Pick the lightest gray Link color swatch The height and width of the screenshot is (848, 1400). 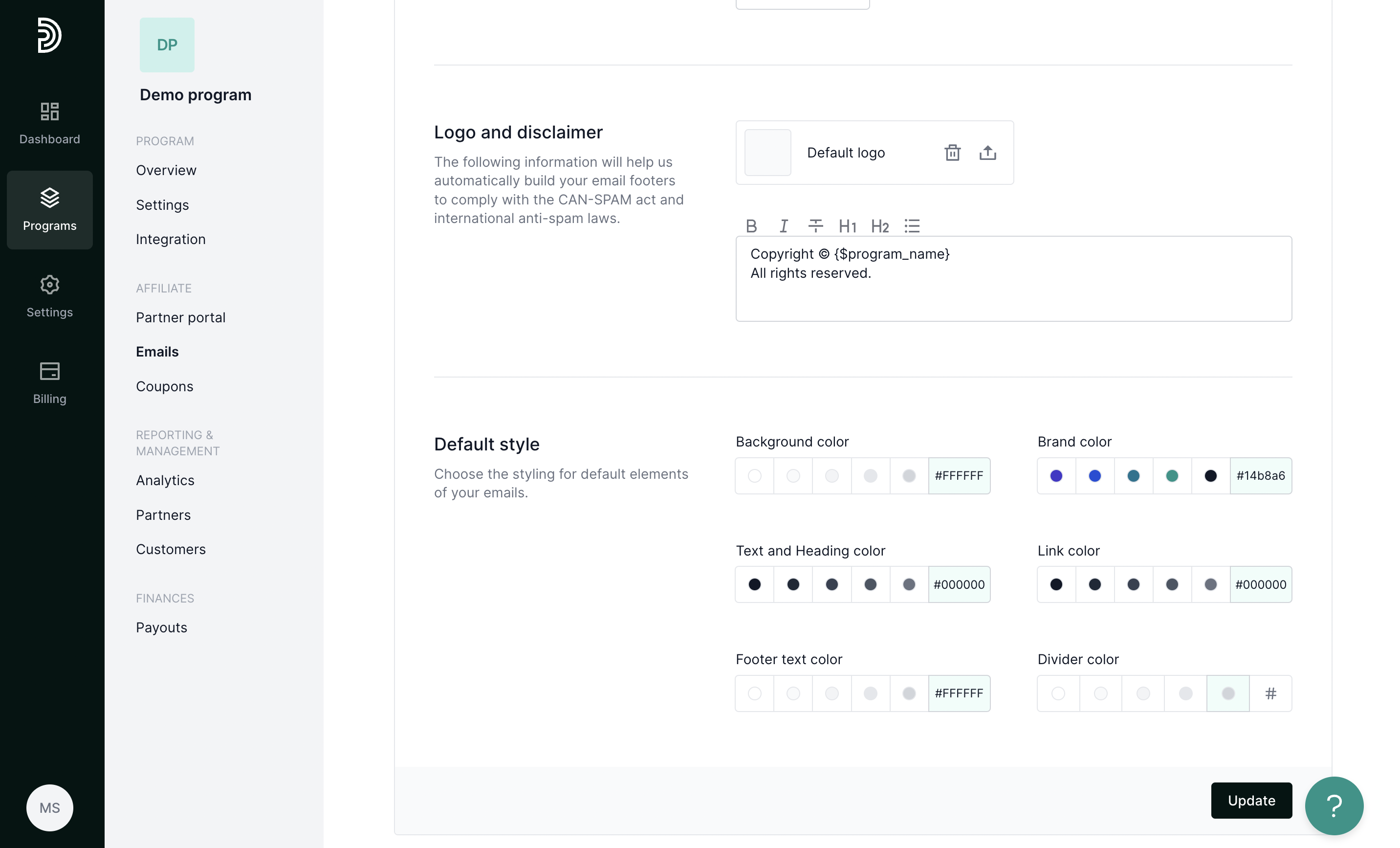pos(1210,584)
